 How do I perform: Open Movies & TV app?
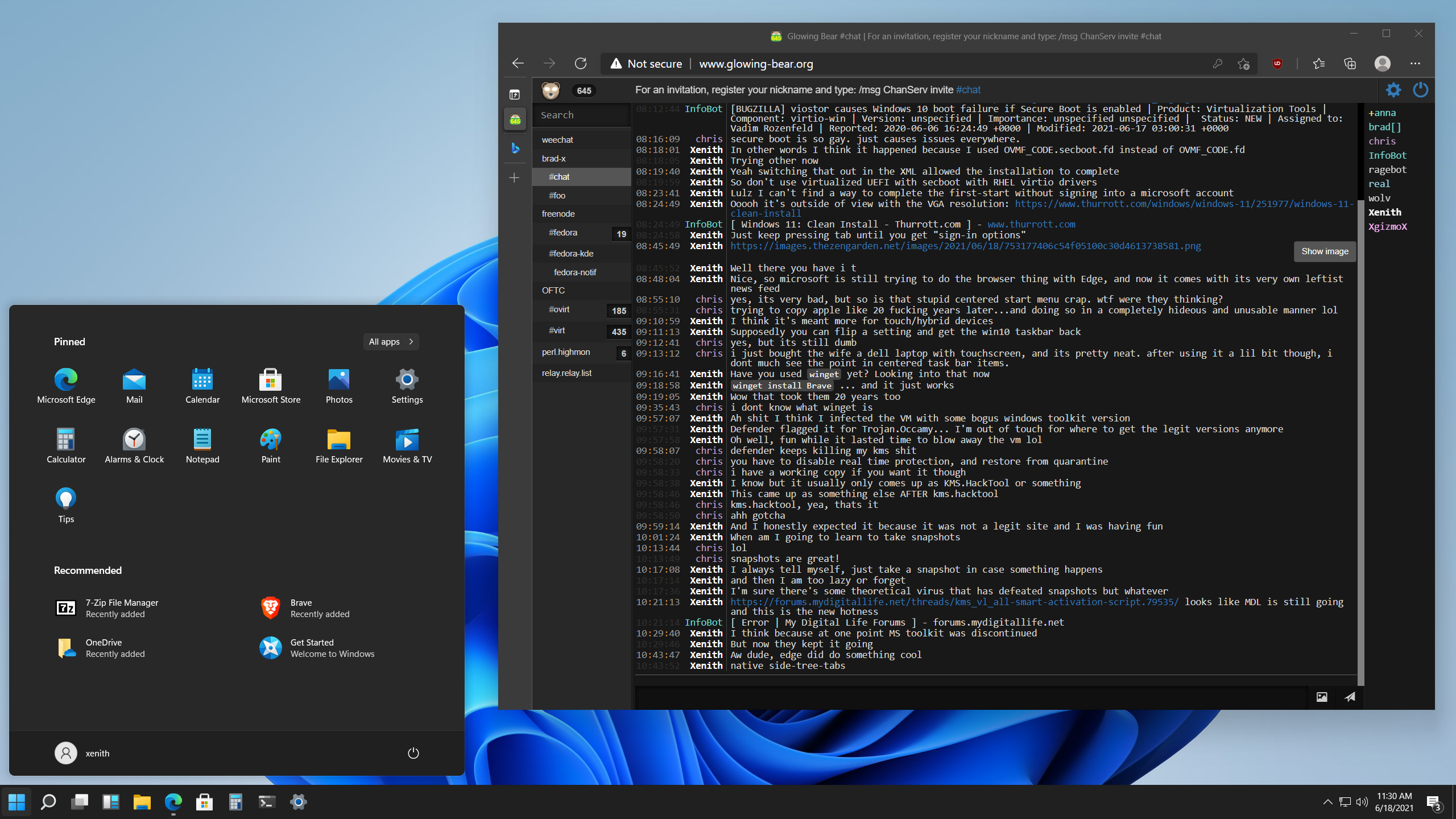[407, 446]
